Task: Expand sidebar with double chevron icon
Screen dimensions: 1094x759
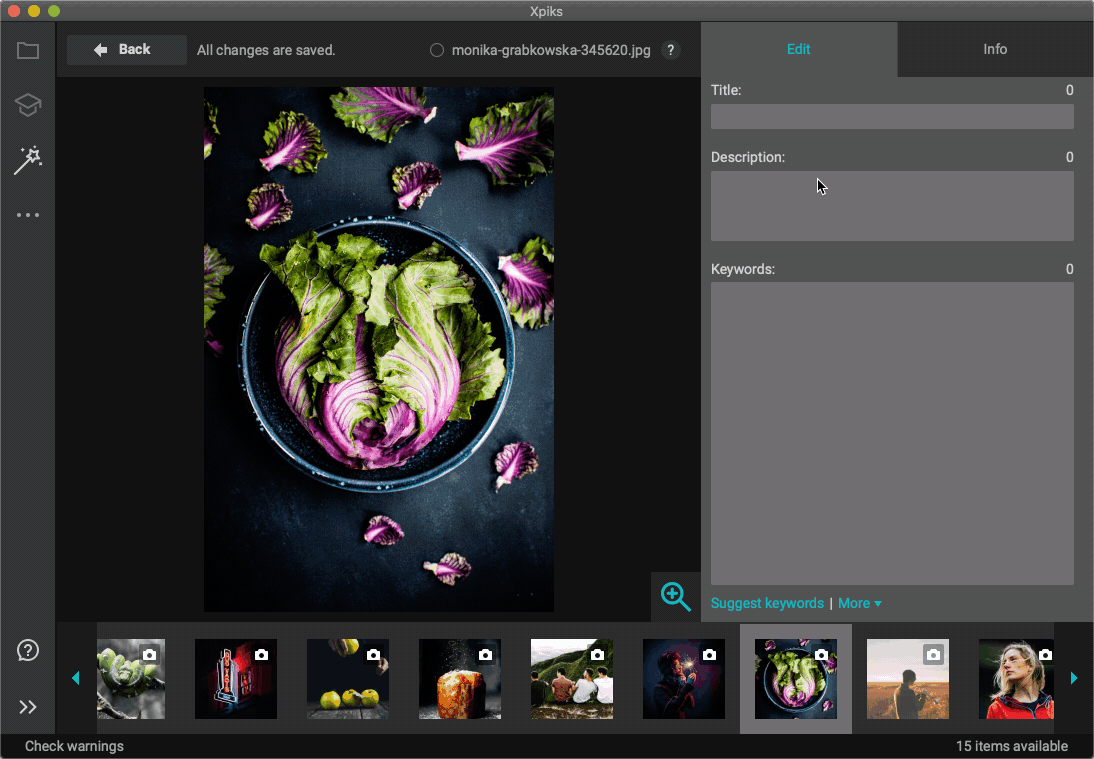Action: [x=28, y=707]
